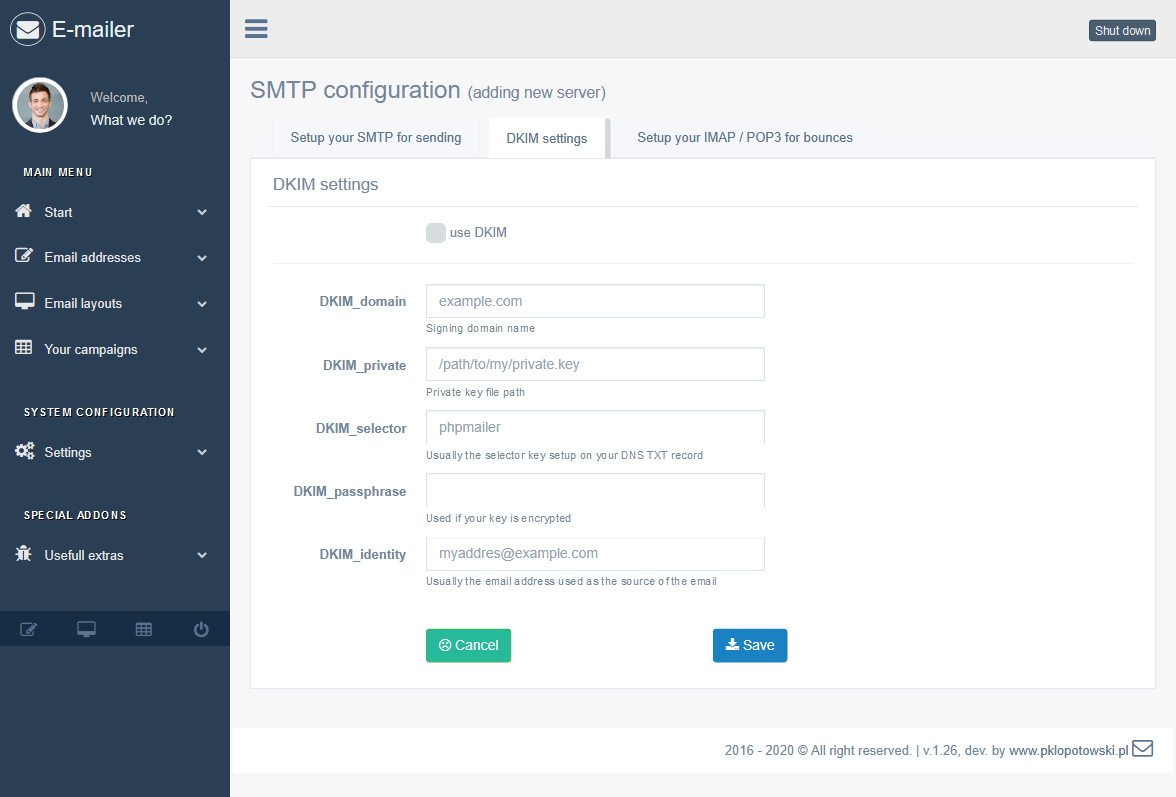
Task: Open the Start menu item
Action: pos(115,212)
